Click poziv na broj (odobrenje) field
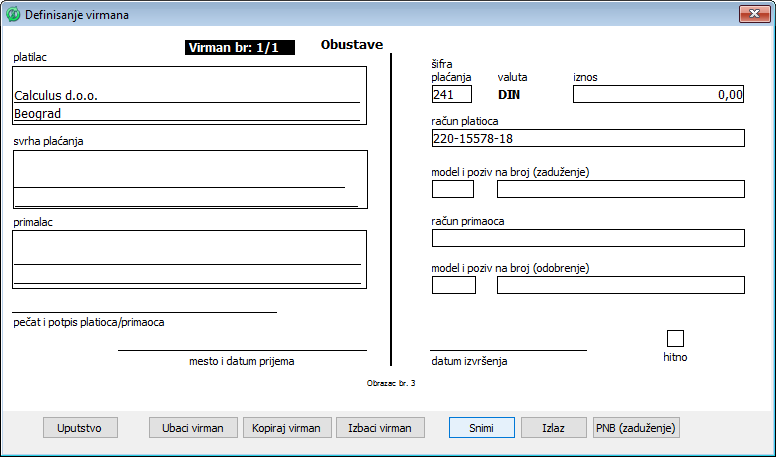The image size is (776, 457). coord(620,285)
